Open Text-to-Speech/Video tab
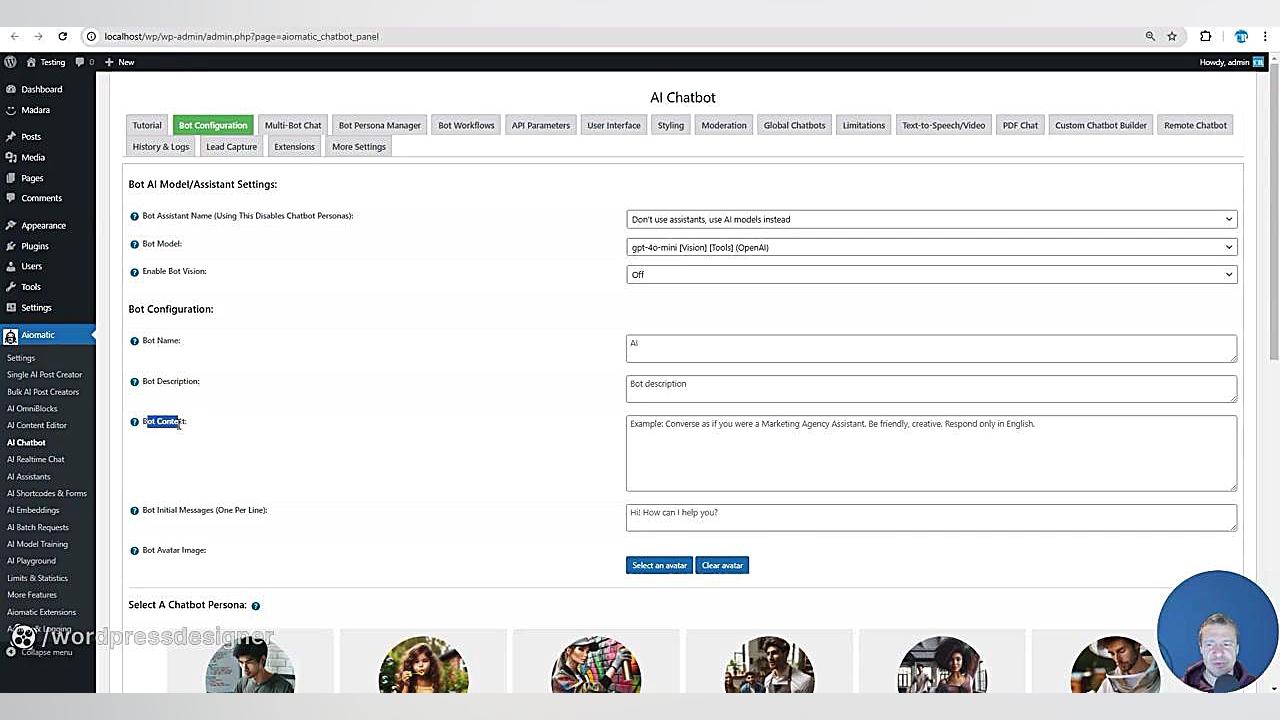This screenshot has height=720, width=1280. 944,125
